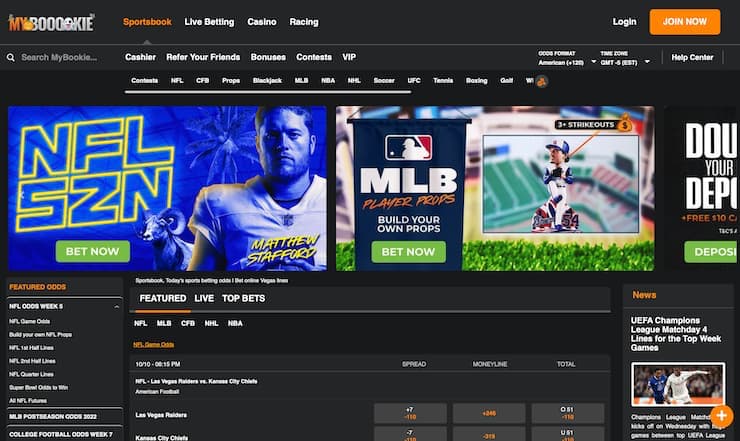
Task: Click BET NOW on the NFL SZN banner
Action: 92,252
